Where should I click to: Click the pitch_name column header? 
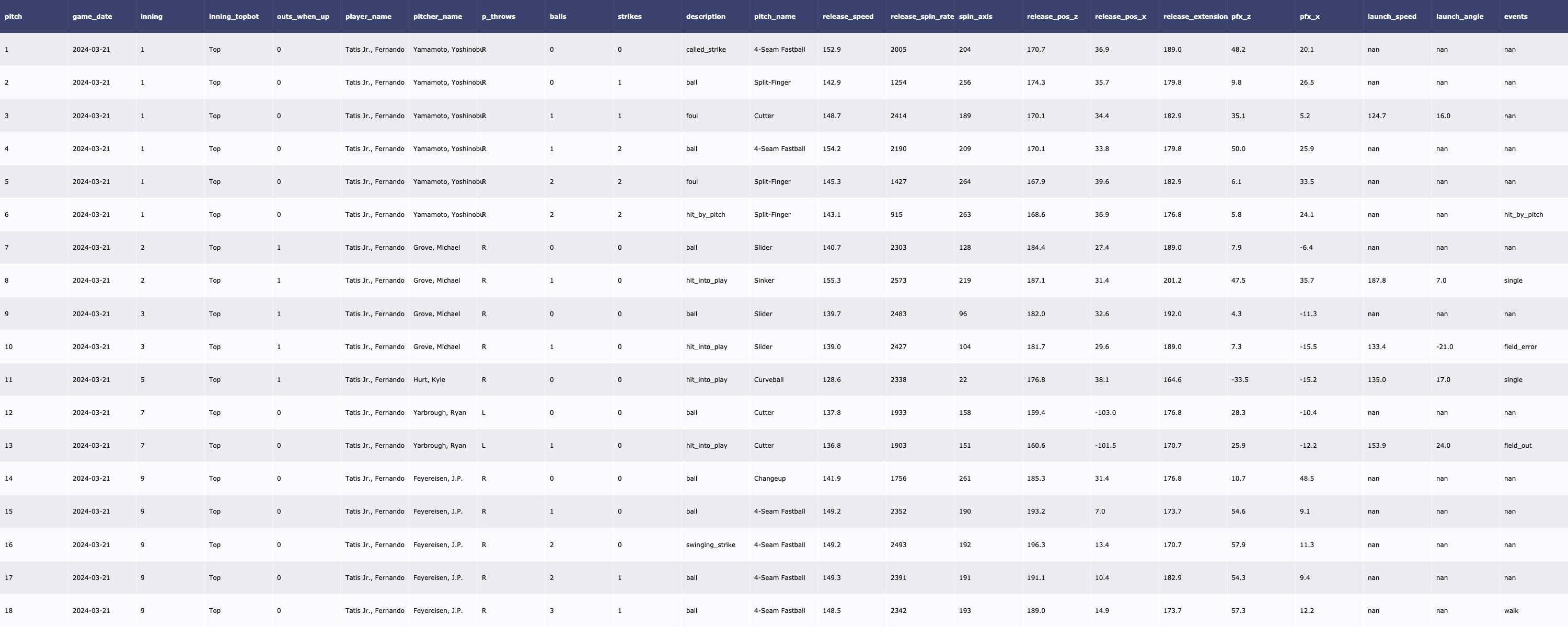tap(774, 16)
